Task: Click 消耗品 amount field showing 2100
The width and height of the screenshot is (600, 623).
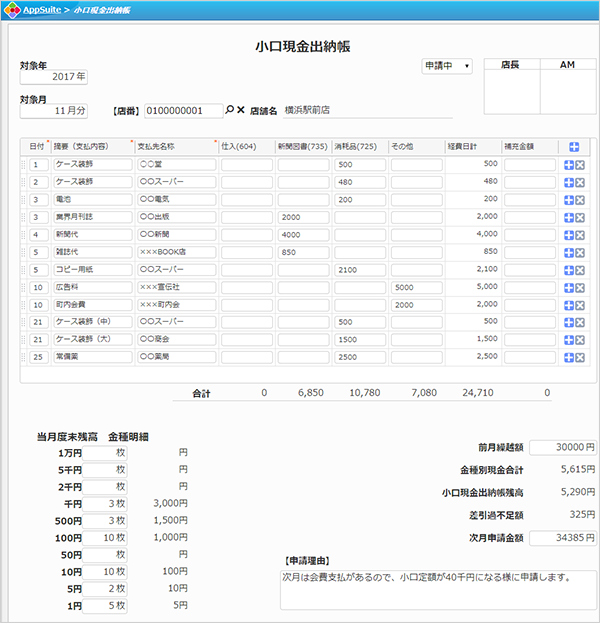Action: 360,270
